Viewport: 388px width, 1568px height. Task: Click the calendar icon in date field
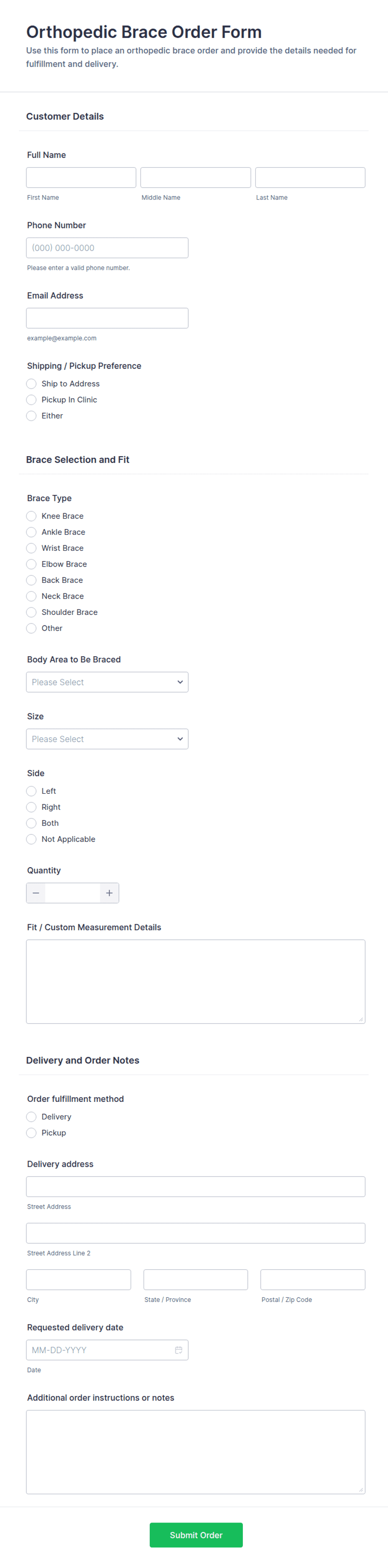pyautogui.click(x=179, y=1350)
